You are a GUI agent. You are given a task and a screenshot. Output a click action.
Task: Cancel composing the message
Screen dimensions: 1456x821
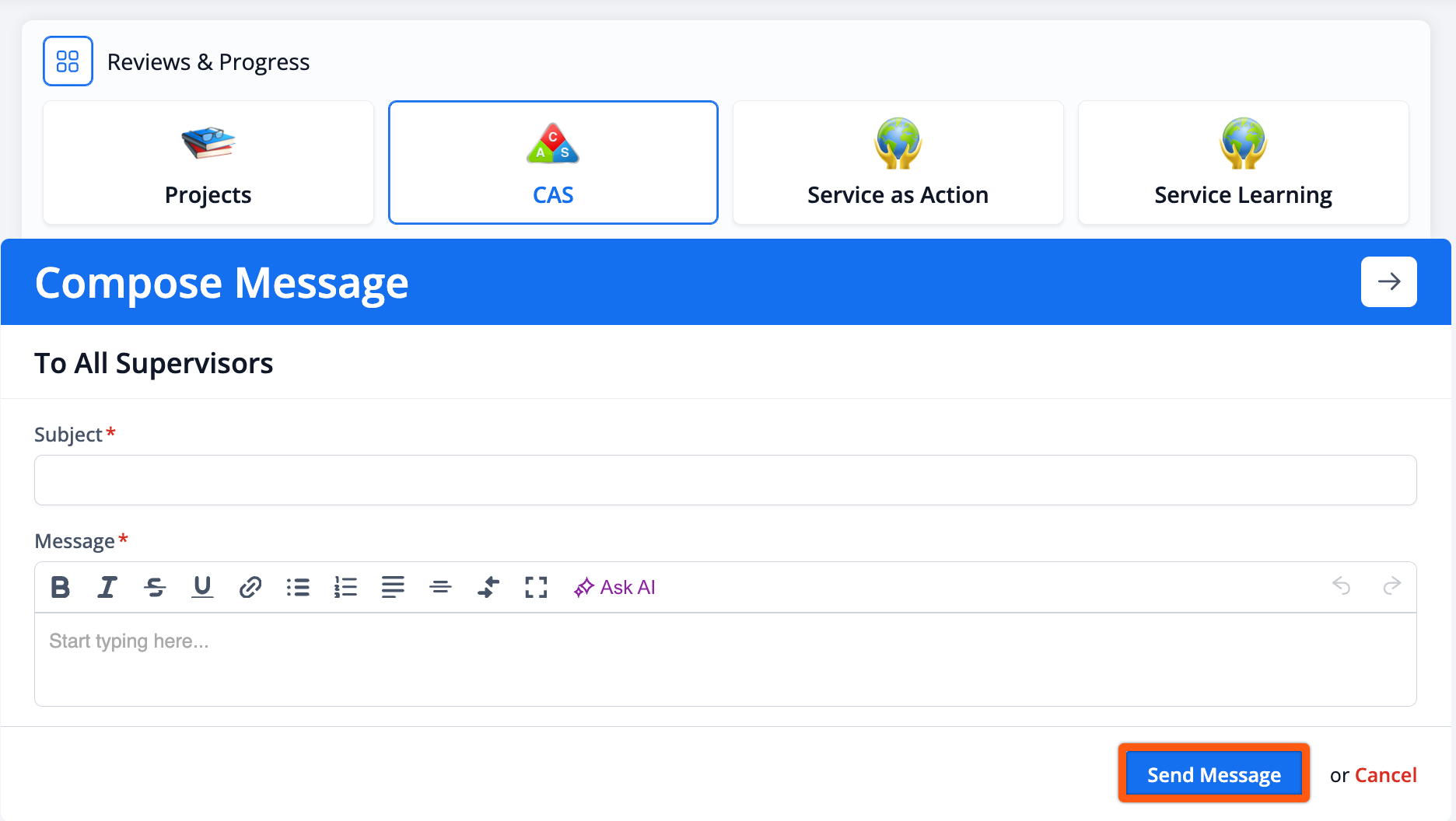tap(1385, 775)
